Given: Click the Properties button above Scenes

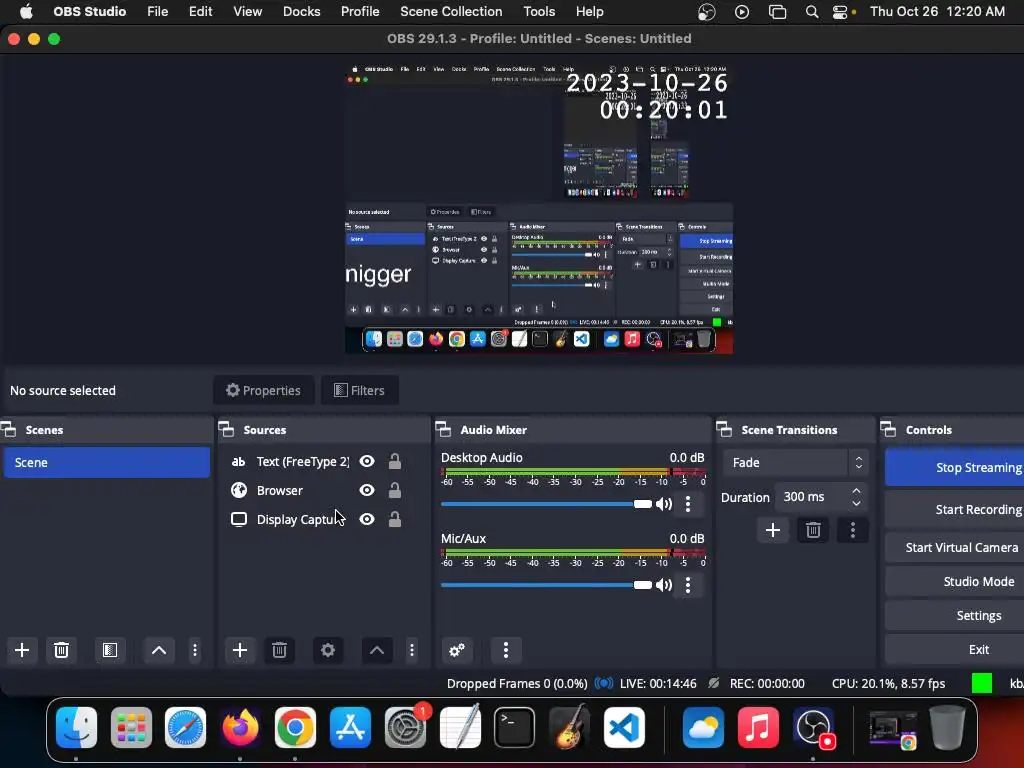Looking at the screenshot, I should (x=263, y=391).
